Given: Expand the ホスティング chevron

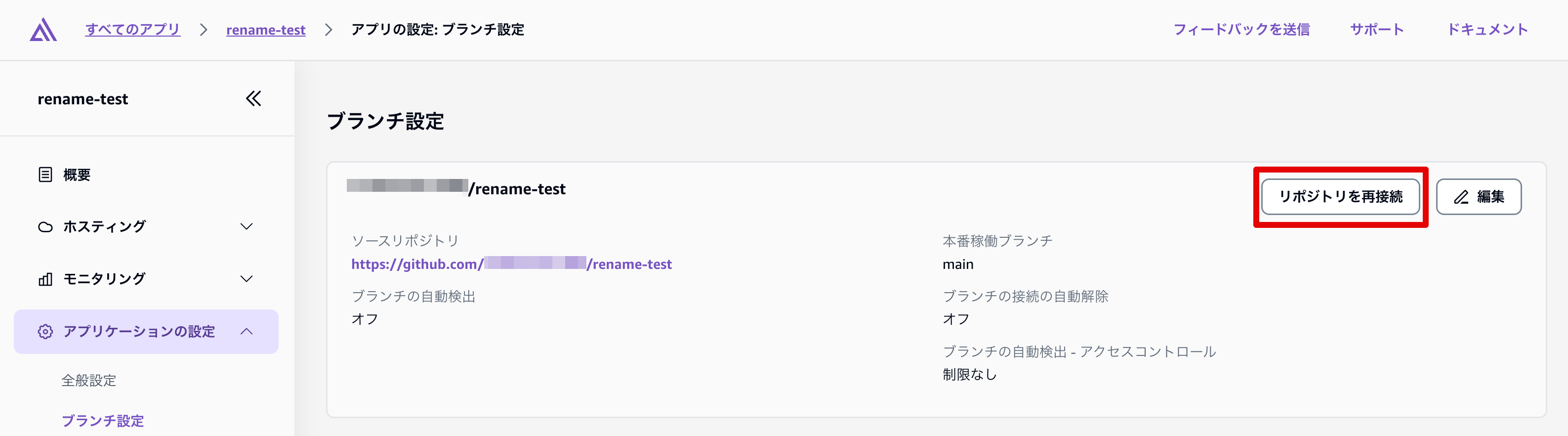Looking at the screenshot, I should pos(247,227).
